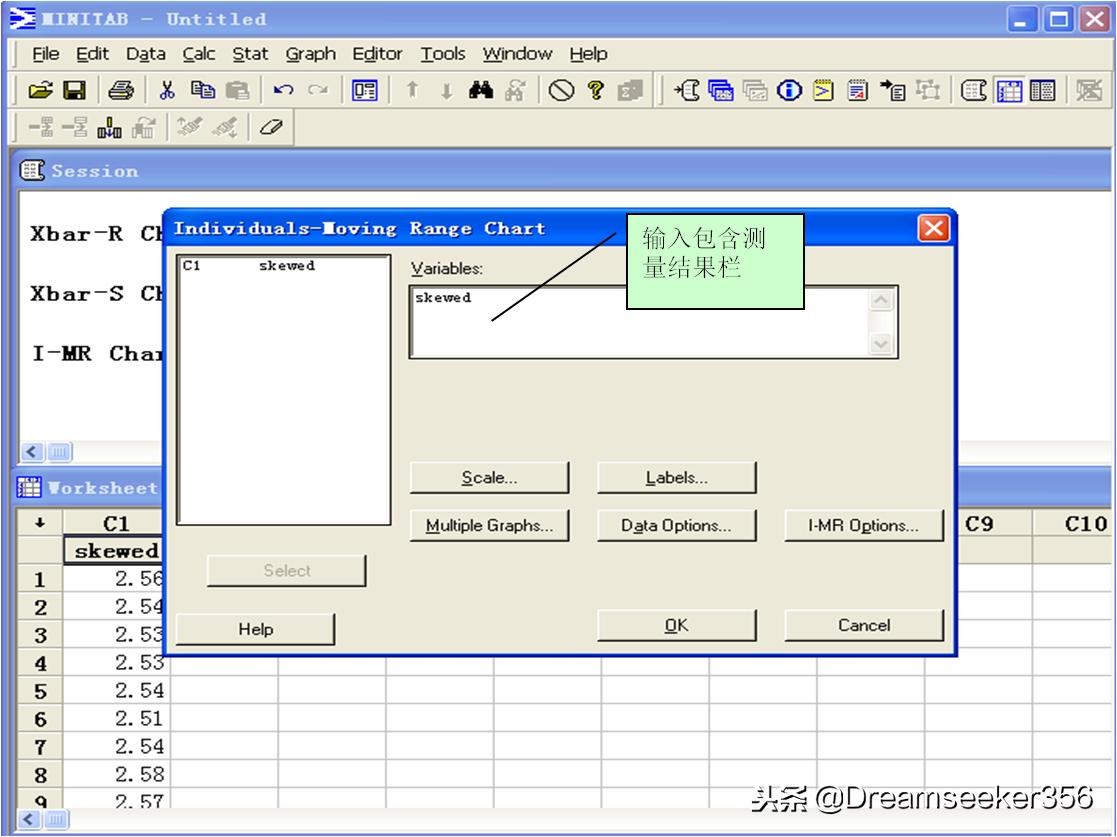This screenshot has width=1117, height=837.
Task: Click the data direction arrow in worksheet corner
Action: click(x=40, y=524)
